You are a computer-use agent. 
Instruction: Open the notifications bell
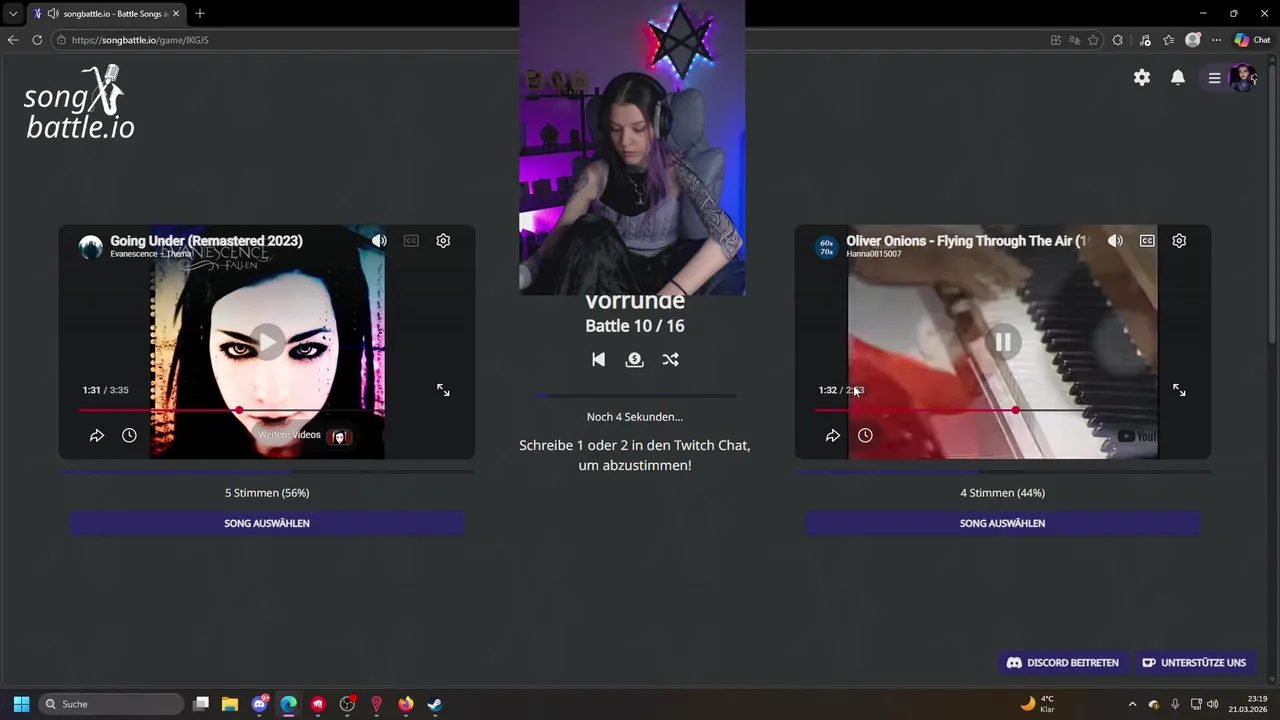click(1178, 77)
